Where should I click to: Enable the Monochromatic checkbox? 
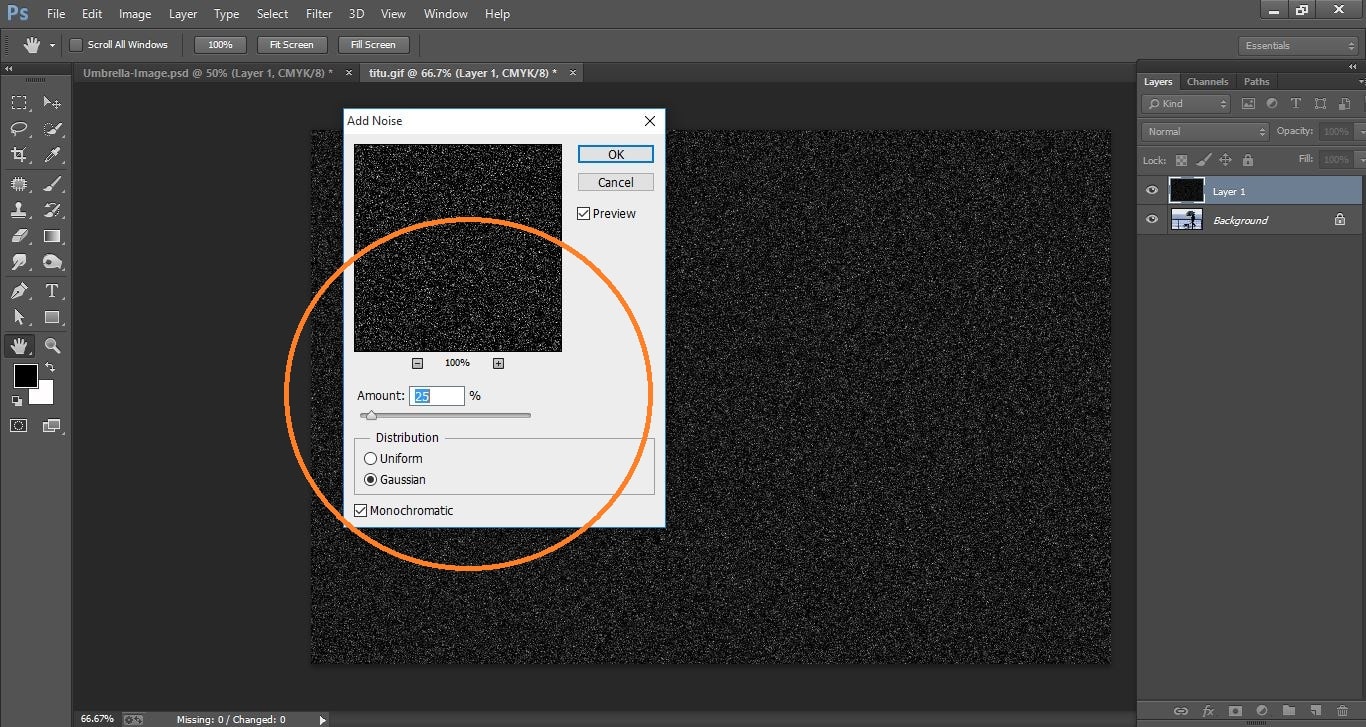360,510
